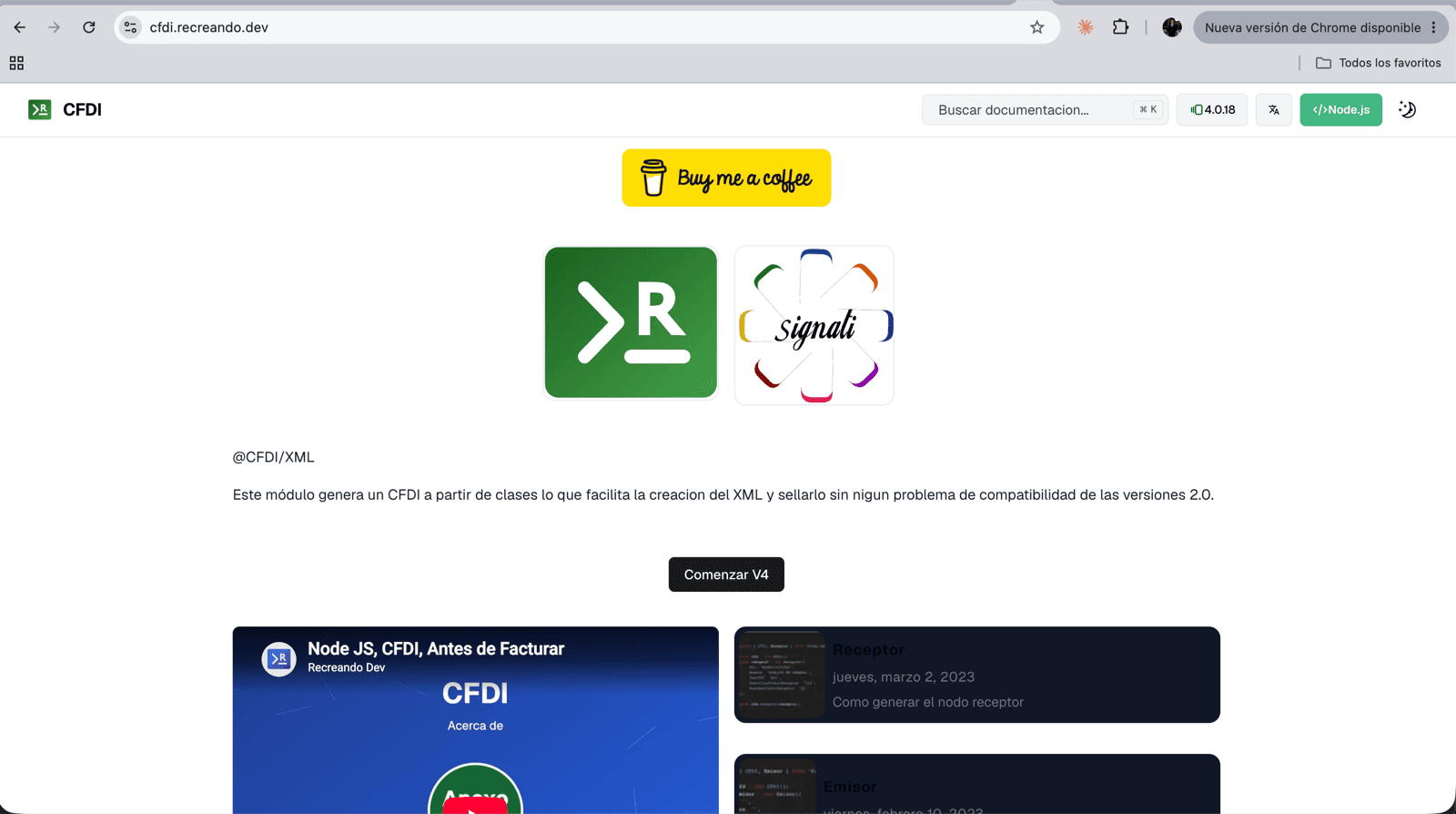Click the 'jueves, marzo 2, 2023' date

904,677
